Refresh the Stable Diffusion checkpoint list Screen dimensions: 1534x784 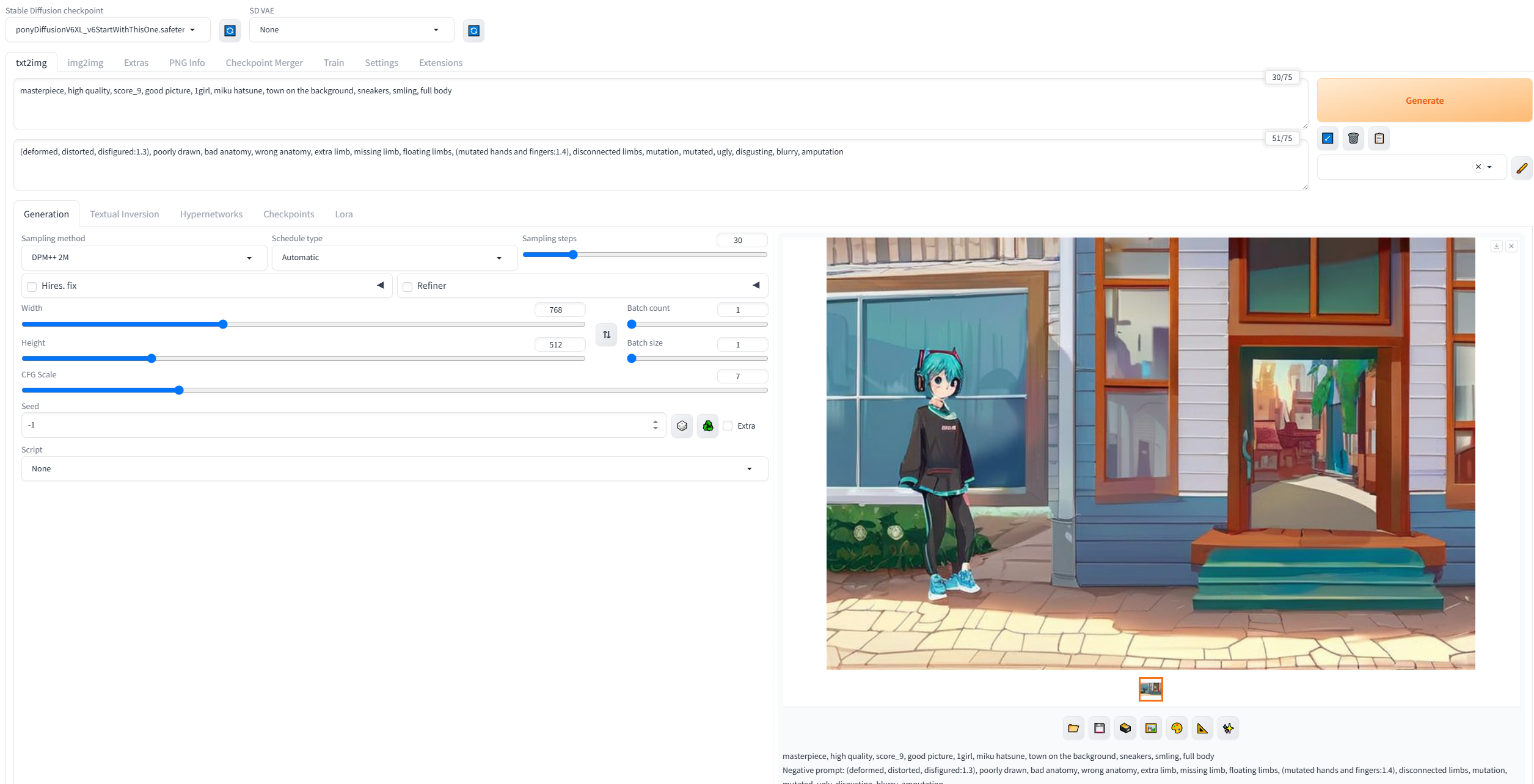click(230, 31)
